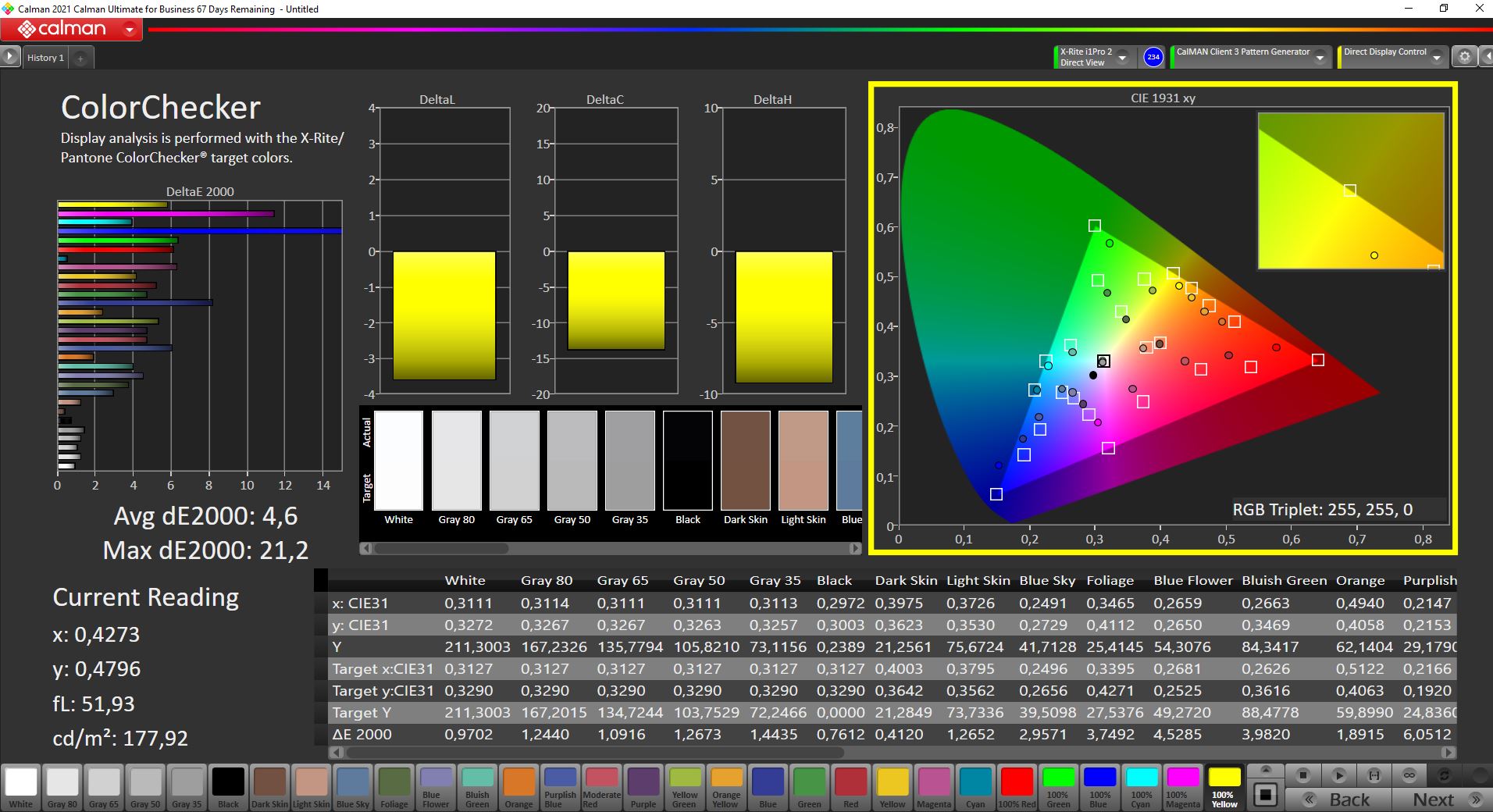The image size is (1493, 812).
Task: Expand the CalMAN Client 3 Pattern Generator dropdown
Action: pyautogui.click(x=1320, y=58)
